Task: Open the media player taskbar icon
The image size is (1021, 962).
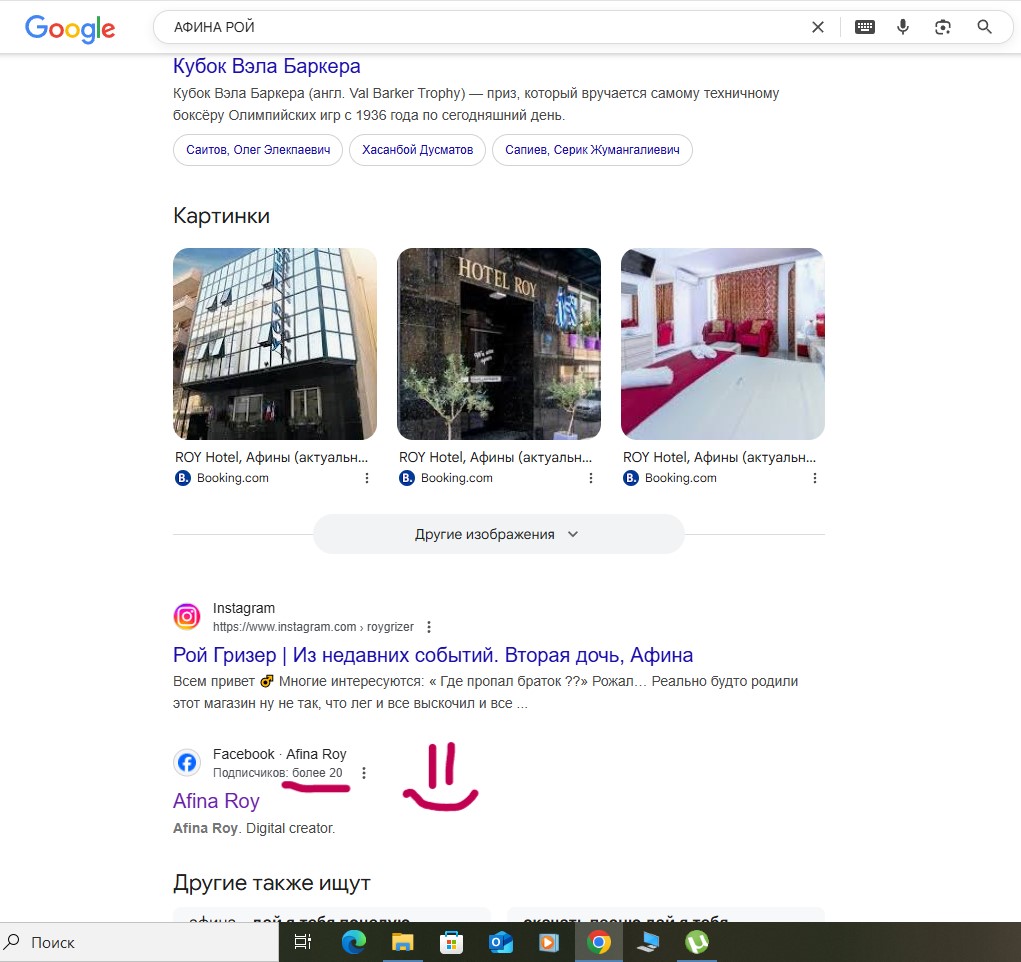Action: point(549,942)
